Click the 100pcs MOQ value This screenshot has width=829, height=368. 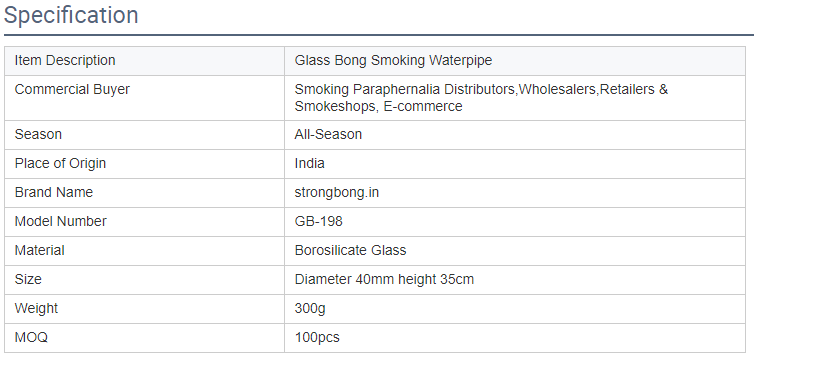click(317, 337)
